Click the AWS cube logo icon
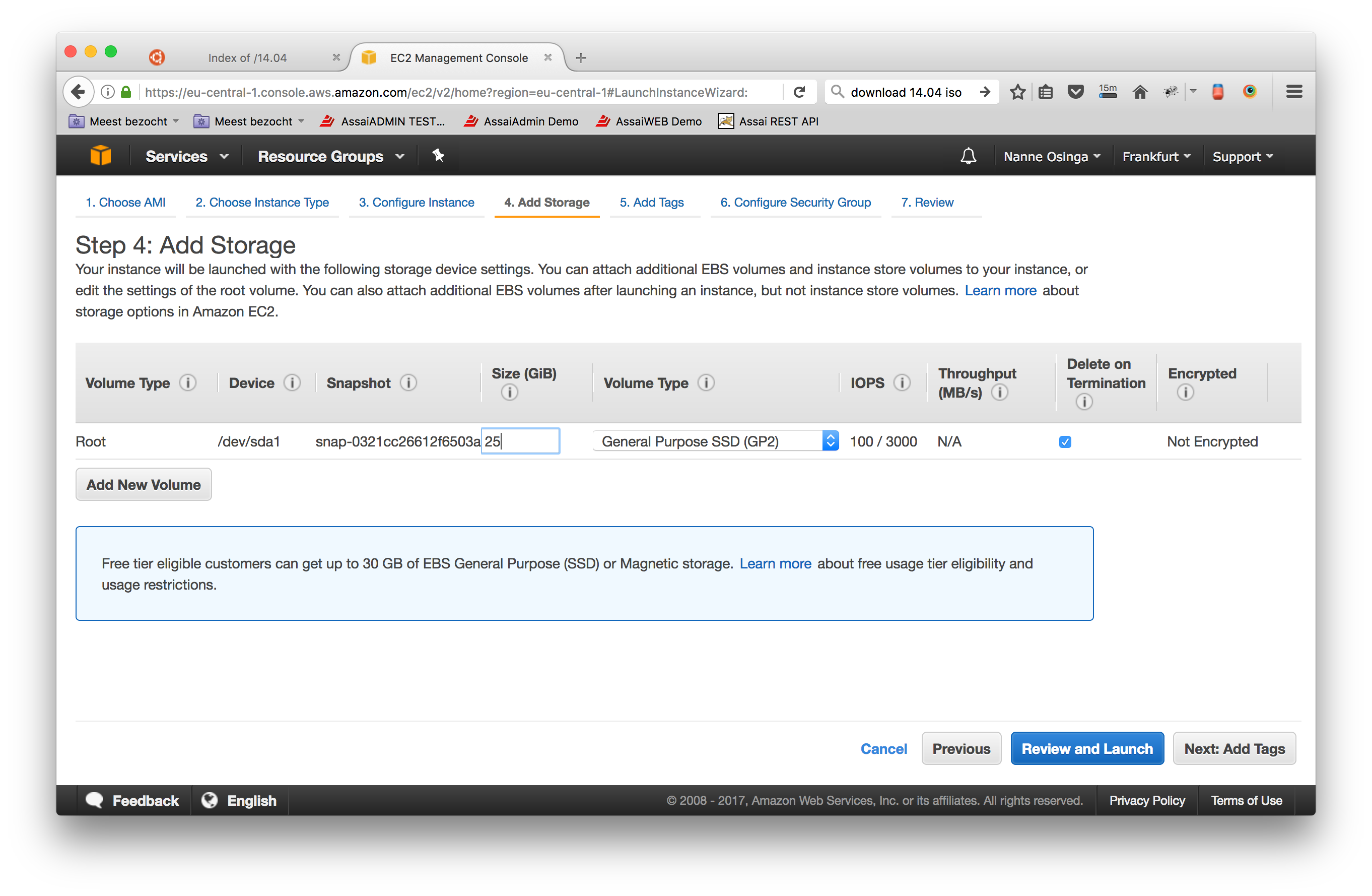The image size is (1372, 896). 100,156
